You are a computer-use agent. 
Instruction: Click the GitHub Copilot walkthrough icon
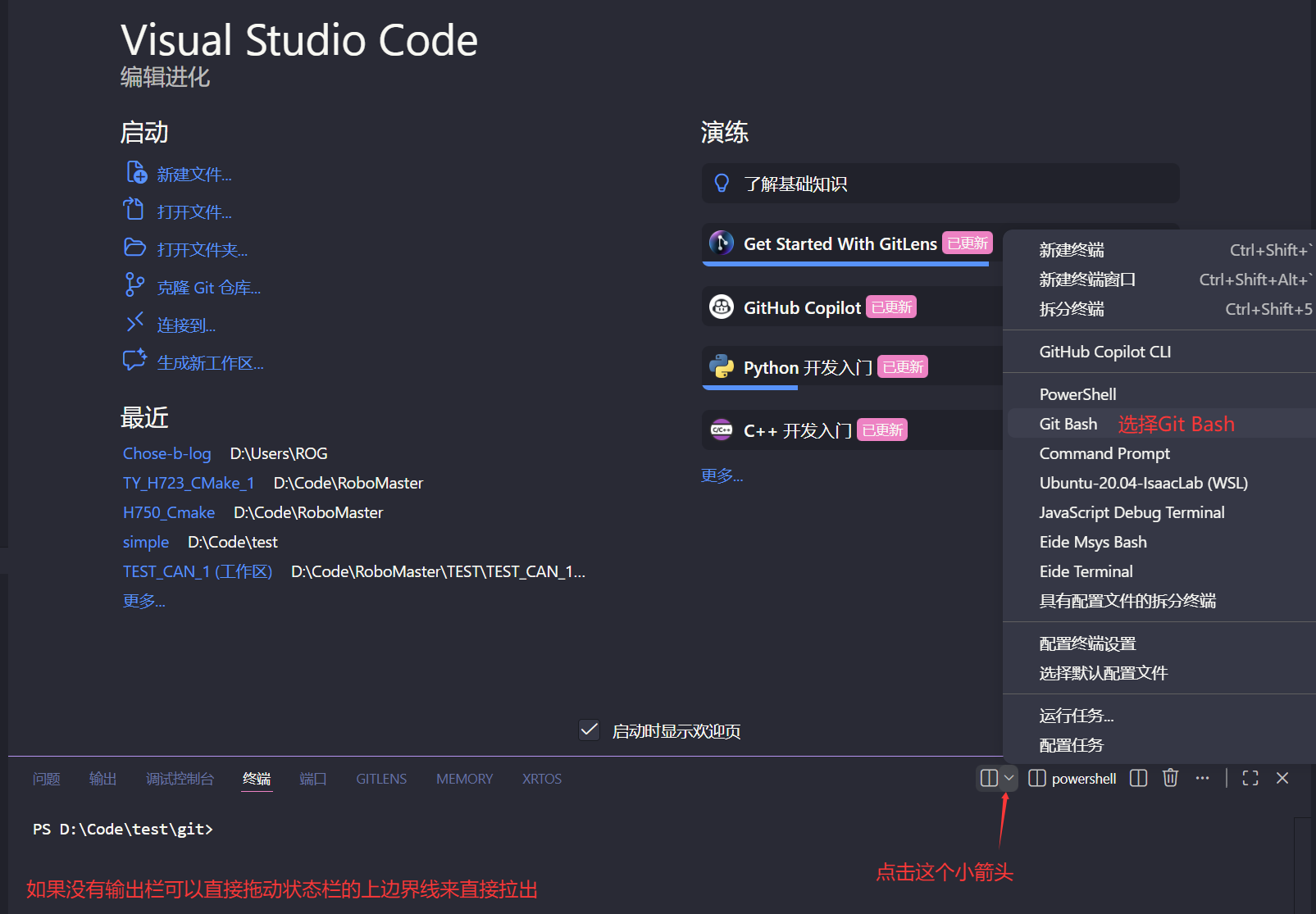[x=722, y=307]
